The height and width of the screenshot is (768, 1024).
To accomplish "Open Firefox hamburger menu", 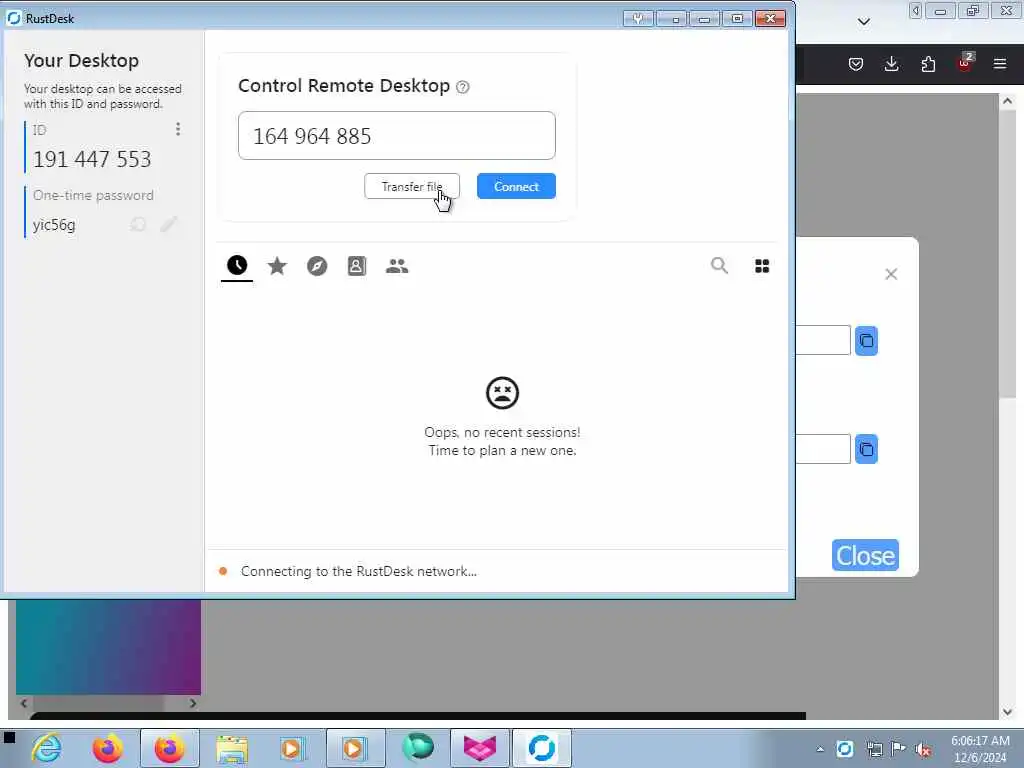I will pos(999,64).
